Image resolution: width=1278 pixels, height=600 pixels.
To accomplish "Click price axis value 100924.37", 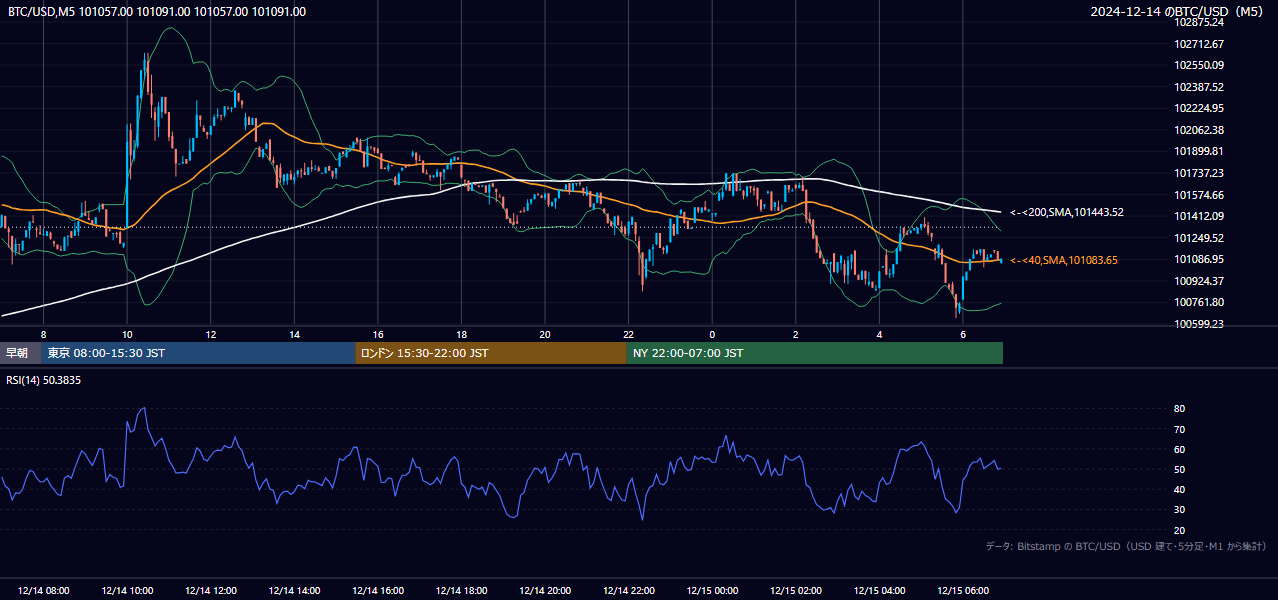I will pos(1199,281).
